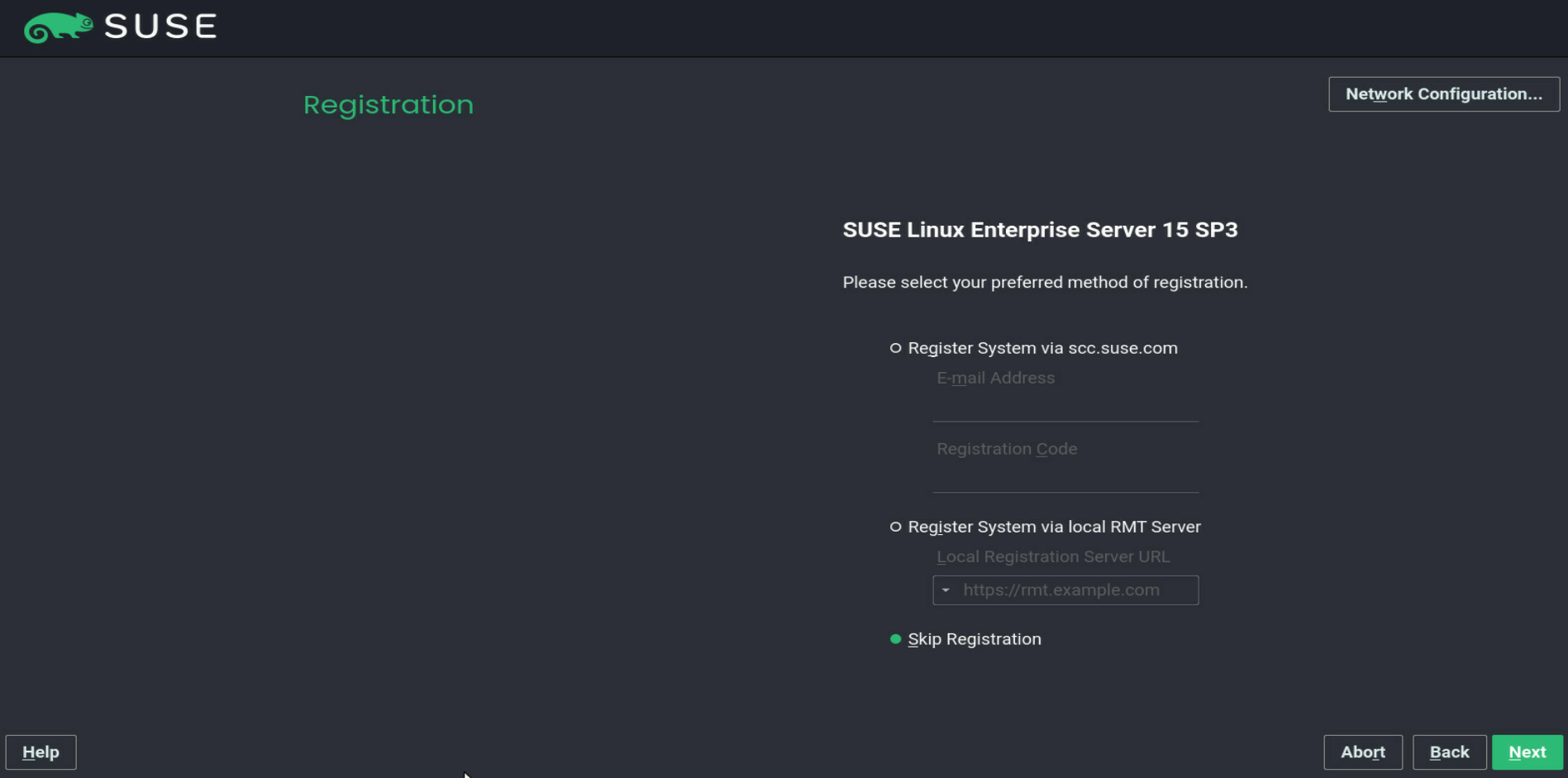Select Register System via local RMT Server
Screen dimensions: 1568x778
pyautogui.click(x=1045, y=527)
